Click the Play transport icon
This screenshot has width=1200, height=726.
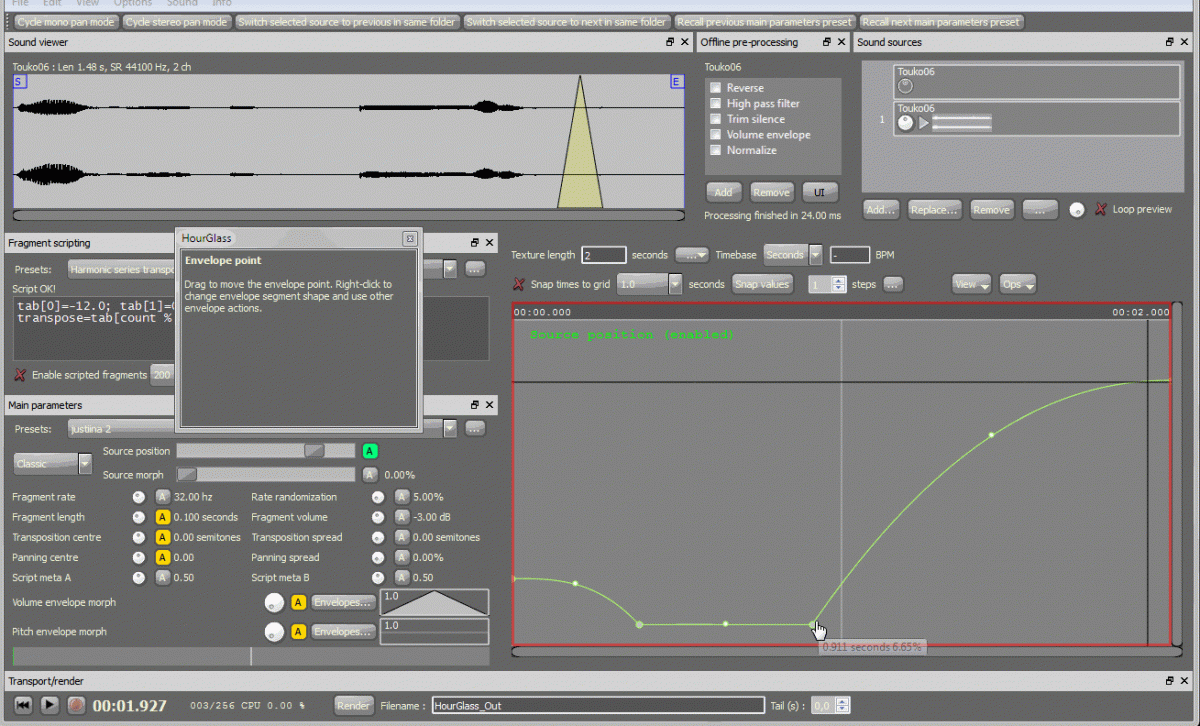click(50, 705)
